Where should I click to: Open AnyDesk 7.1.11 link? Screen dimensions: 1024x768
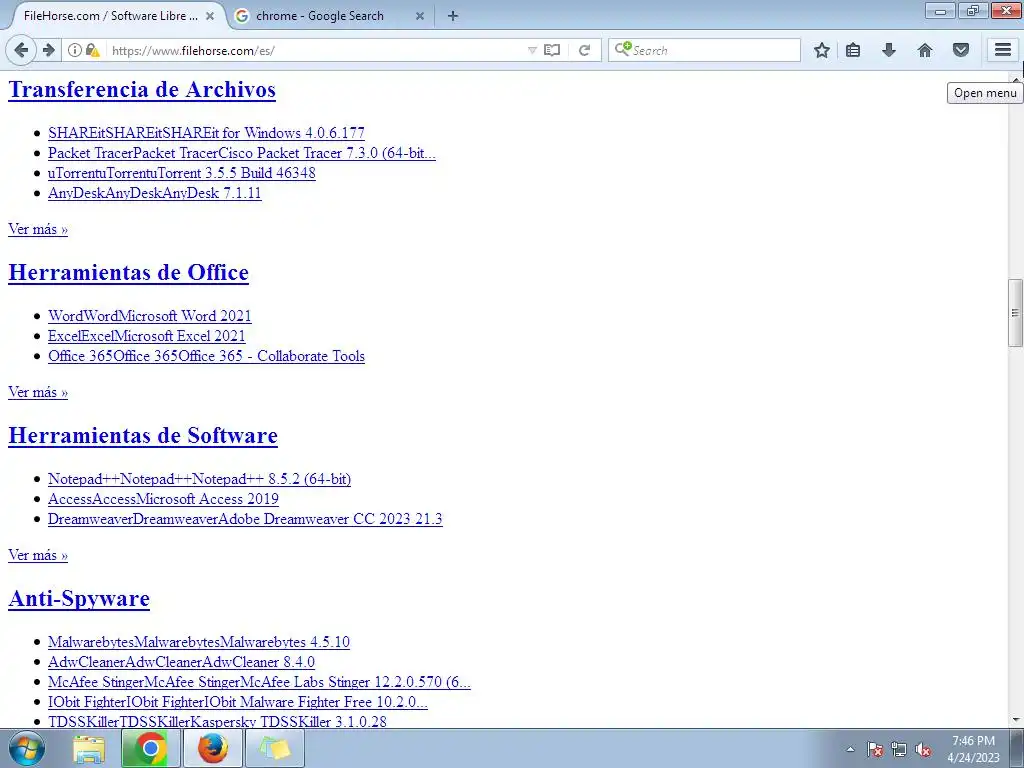click(155, 193)
